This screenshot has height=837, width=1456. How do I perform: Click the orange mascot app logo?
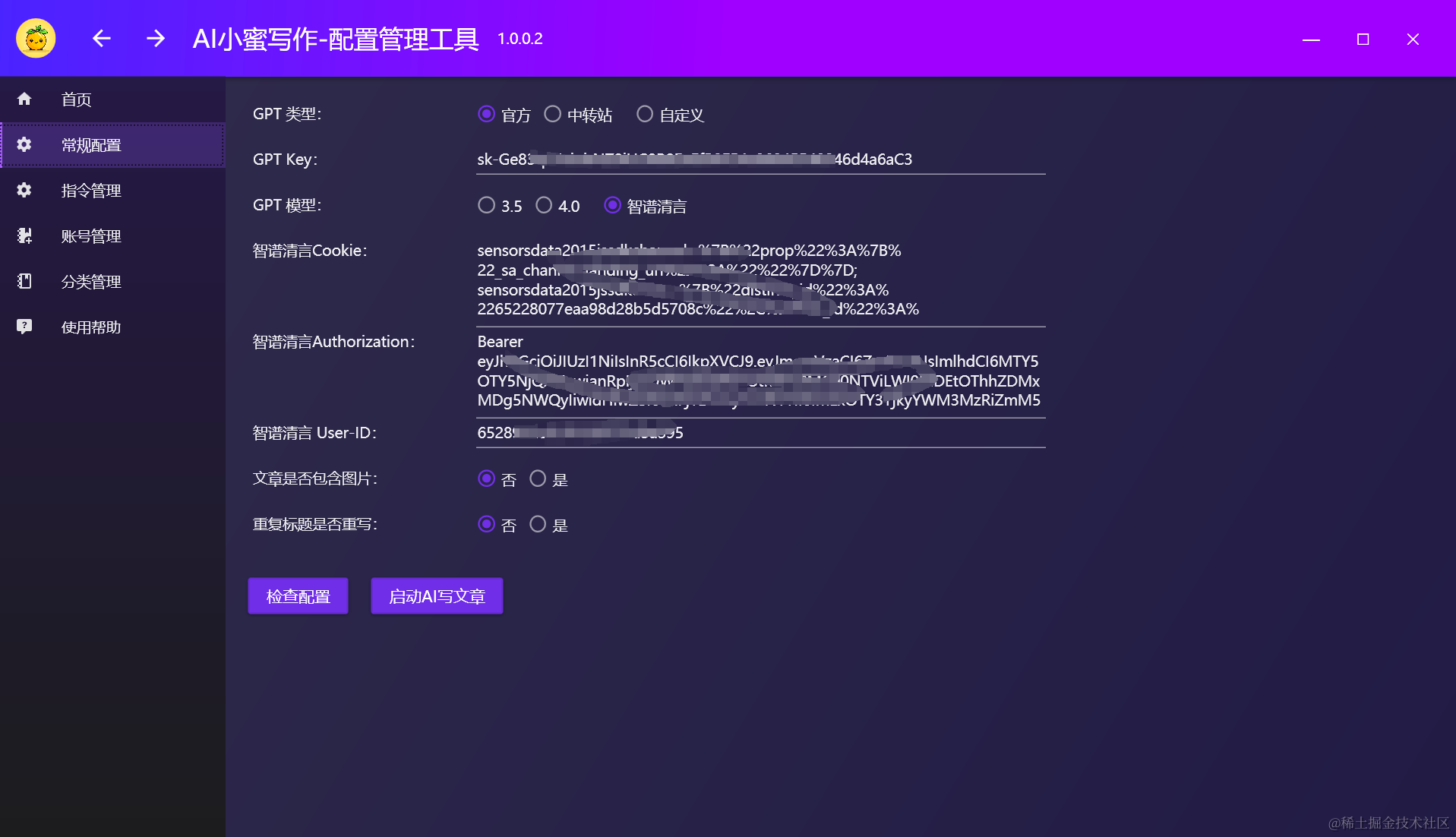pos(36,38)
